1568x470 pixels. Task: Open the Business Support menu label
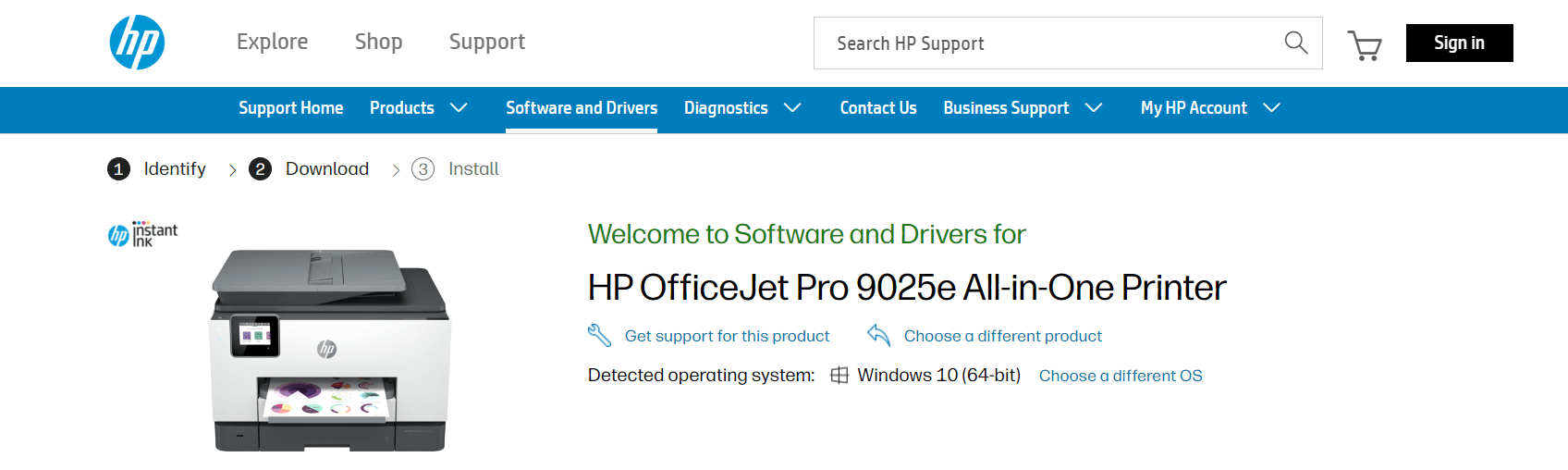pos(1006,108)
